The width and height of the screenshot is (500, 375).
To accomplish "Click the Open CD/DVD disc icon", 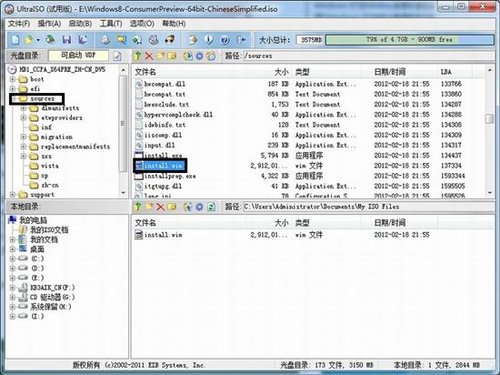I will pos(51,40).
